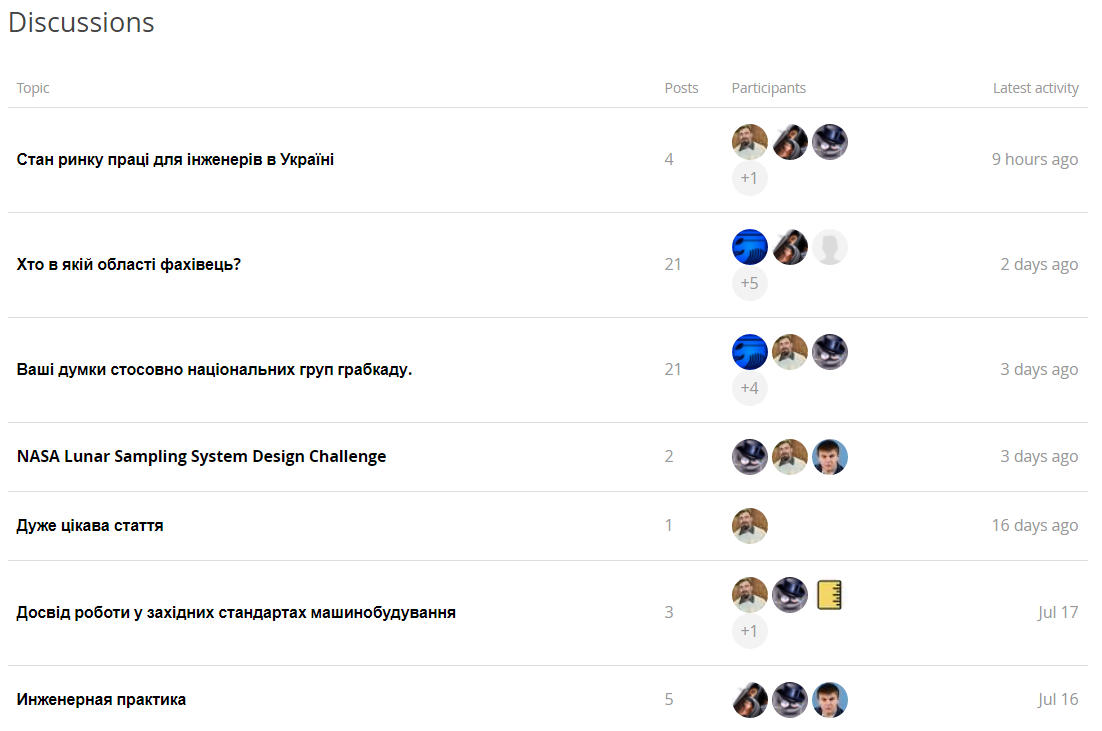Click first avatar in Стан ринку праці row
The height and width of the screenshot is (731, 1102).
tap(750, 142)
